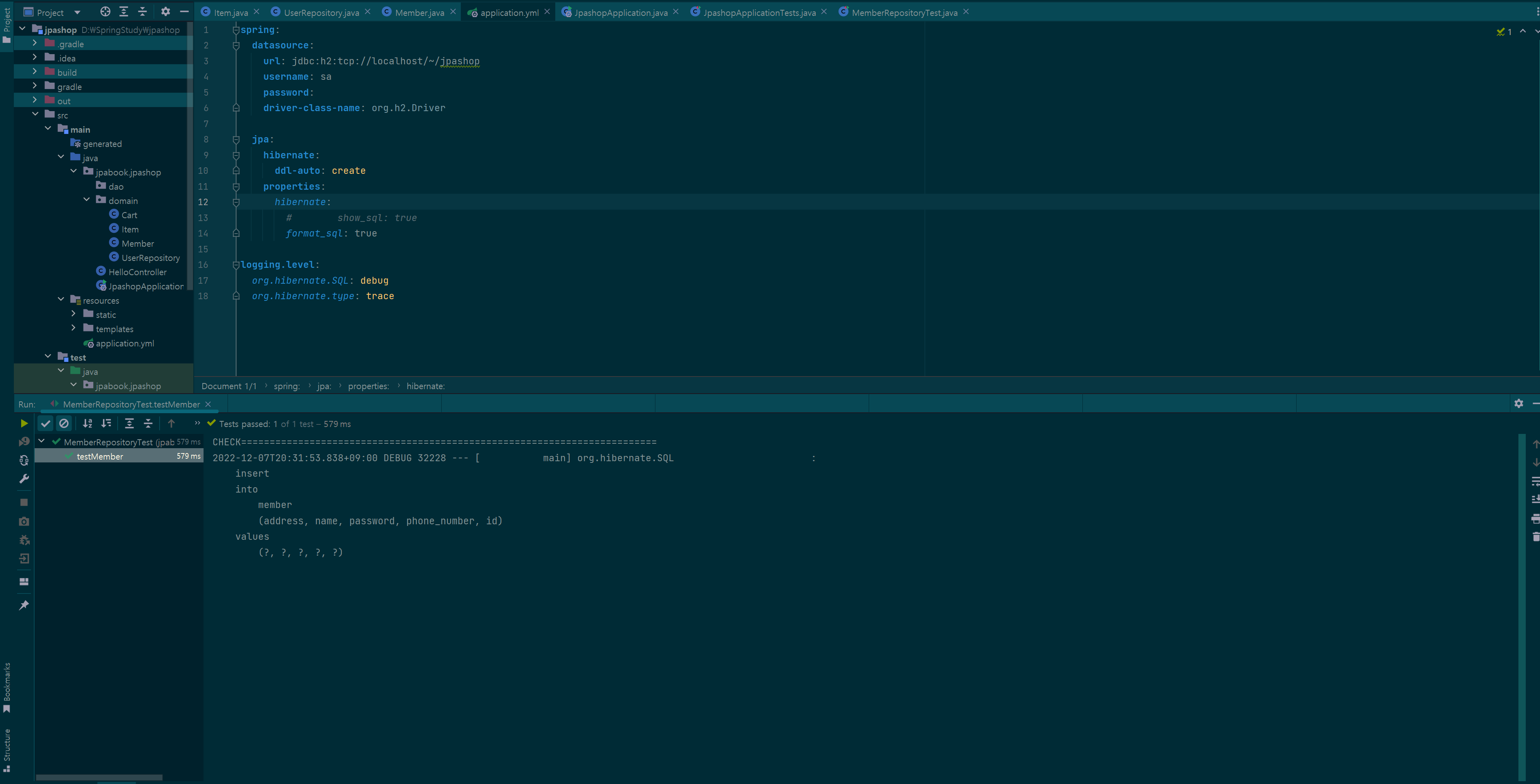The image size is (1540, 784).
Task: Click the pin tab icon in Run panel
Action: (24, 605)
